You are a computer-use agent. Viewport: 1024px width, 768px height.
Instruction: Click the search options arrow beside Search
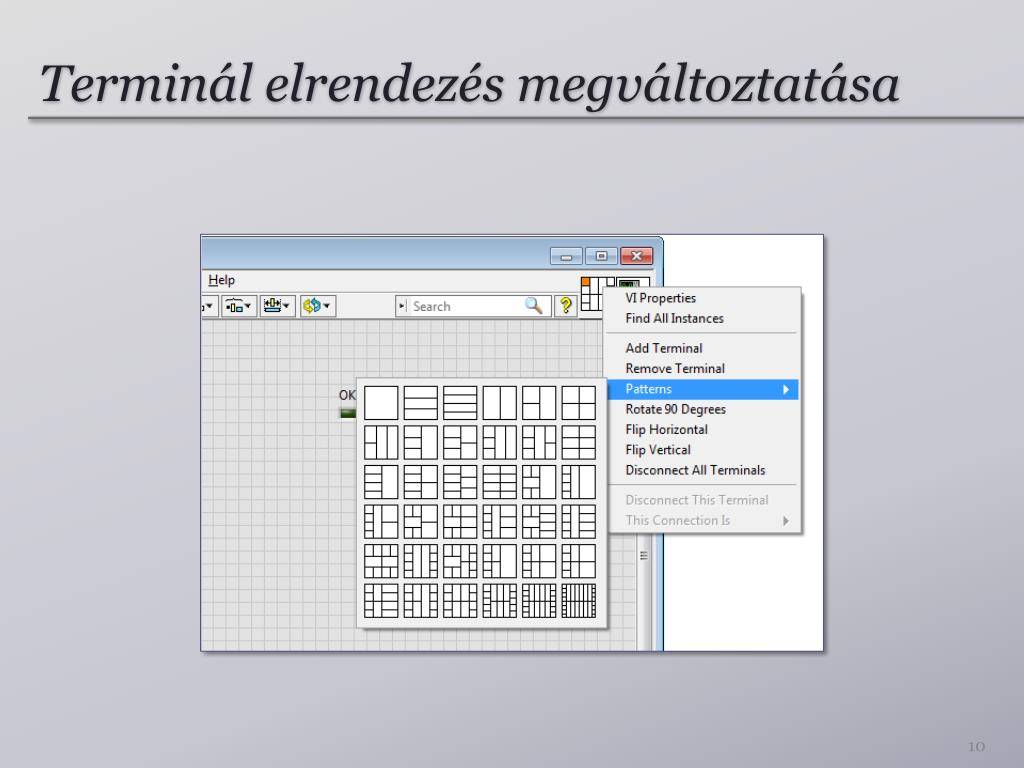tap(402, 306)
